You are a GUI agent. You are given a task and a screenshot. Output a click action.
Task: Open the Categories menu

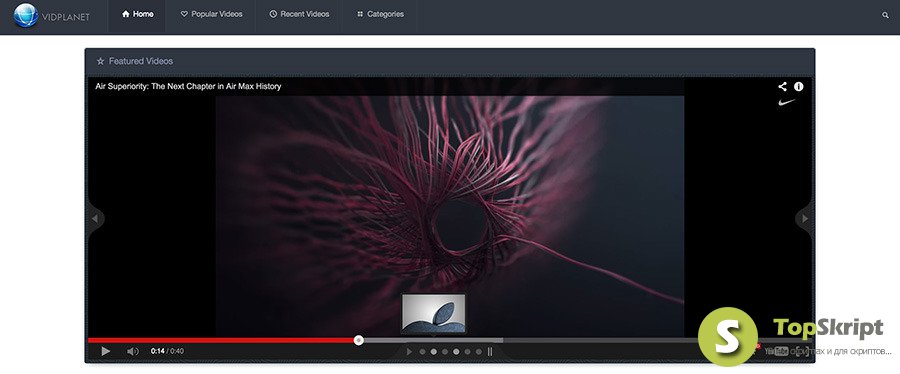pos(380,14)
